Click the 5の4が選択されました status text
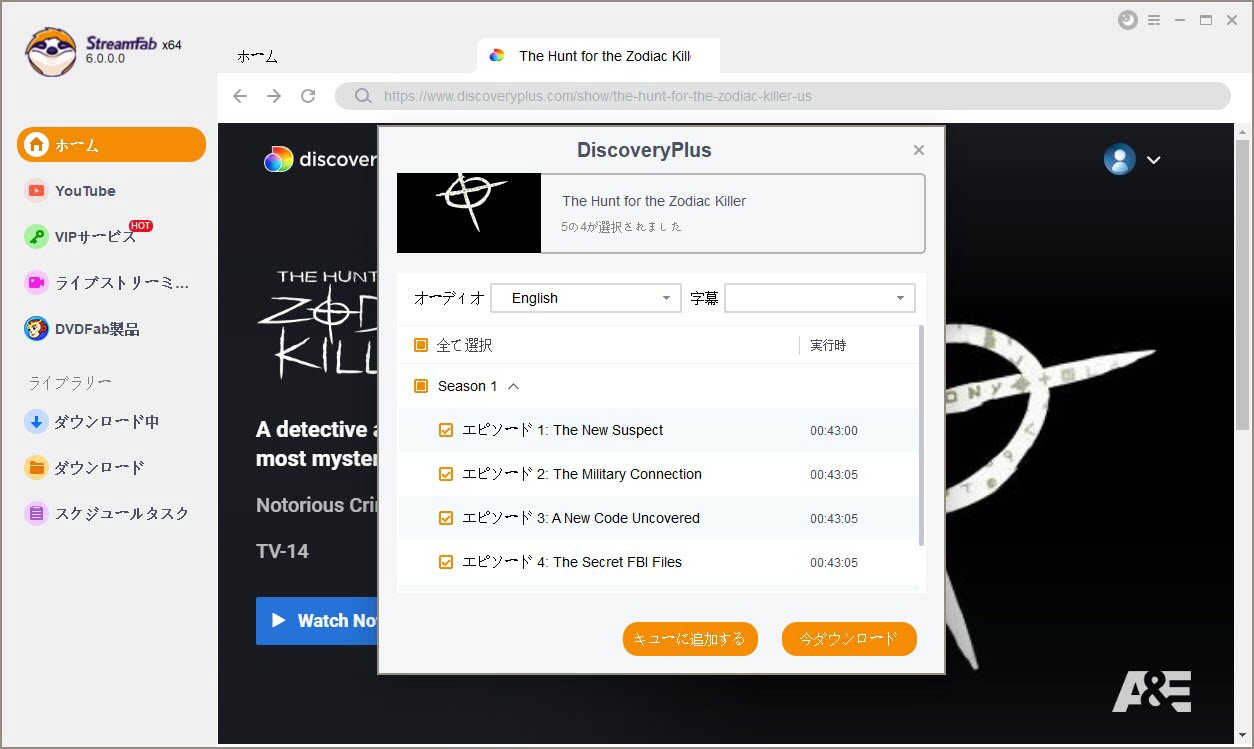This screenshot has width=1254, height=749. click(x=622, y=227)
